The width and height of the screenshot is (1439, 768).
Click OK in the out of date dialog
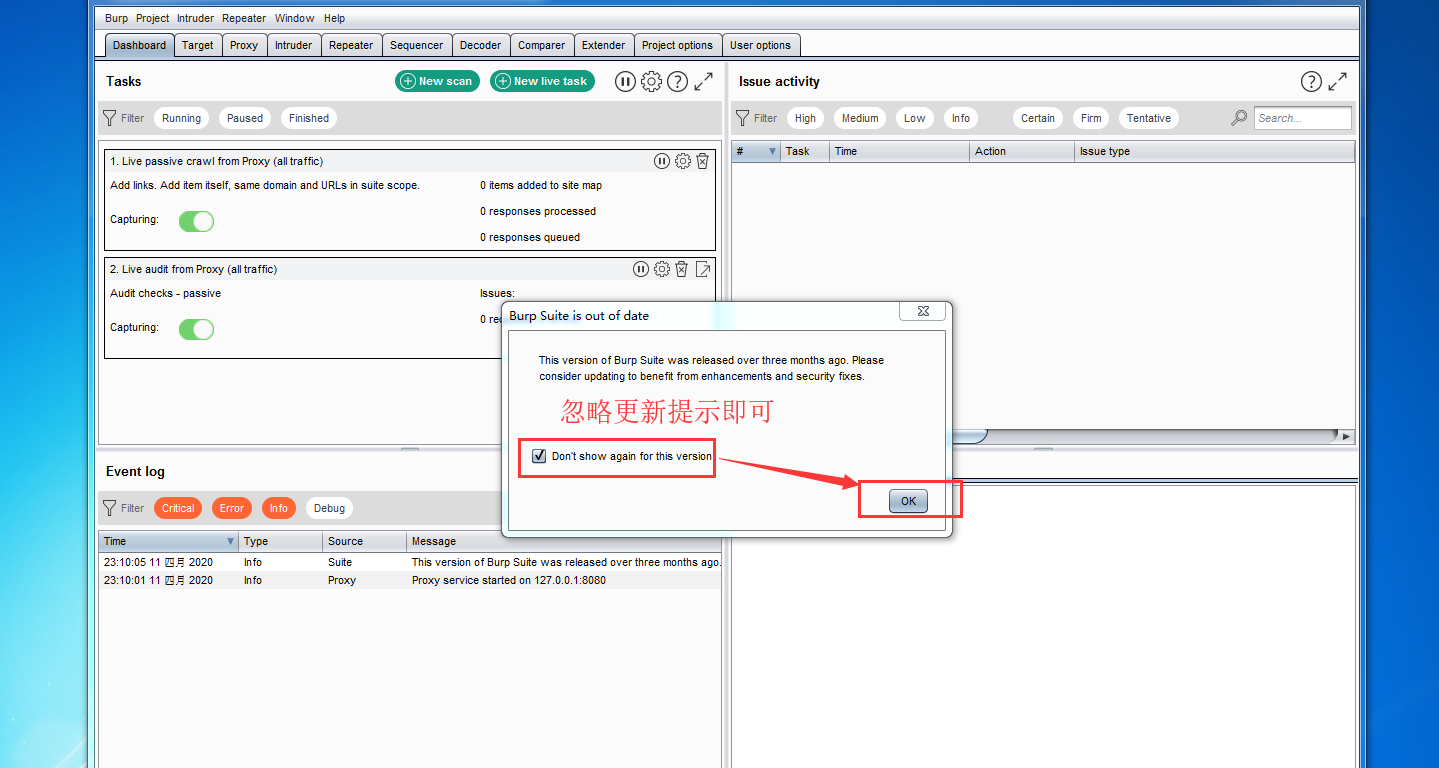(x=908, y=501)
